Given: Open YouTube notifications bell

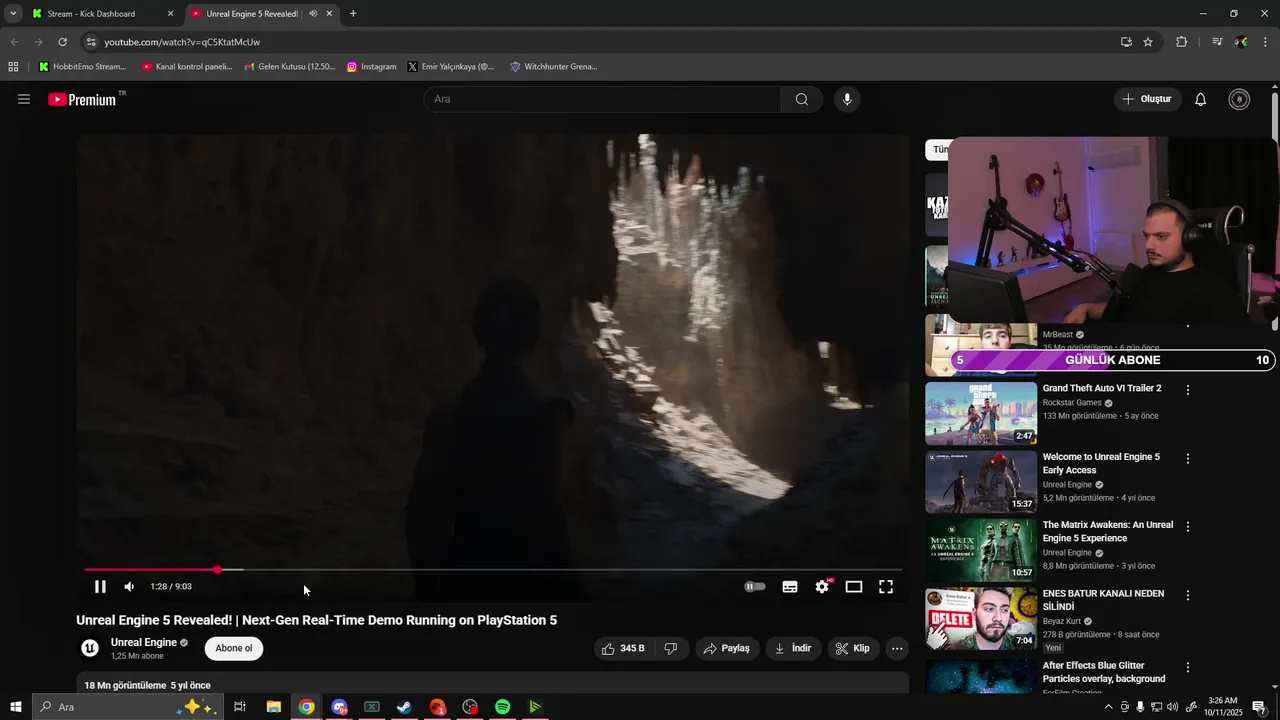Looking at the screenshot, I should click(x=1201, y=99).
